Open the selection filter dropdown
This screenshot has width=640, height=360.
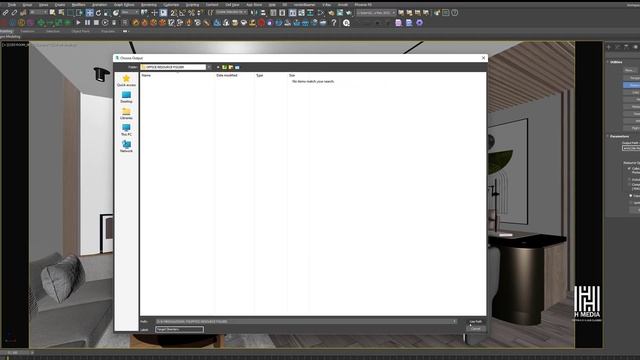38,13
